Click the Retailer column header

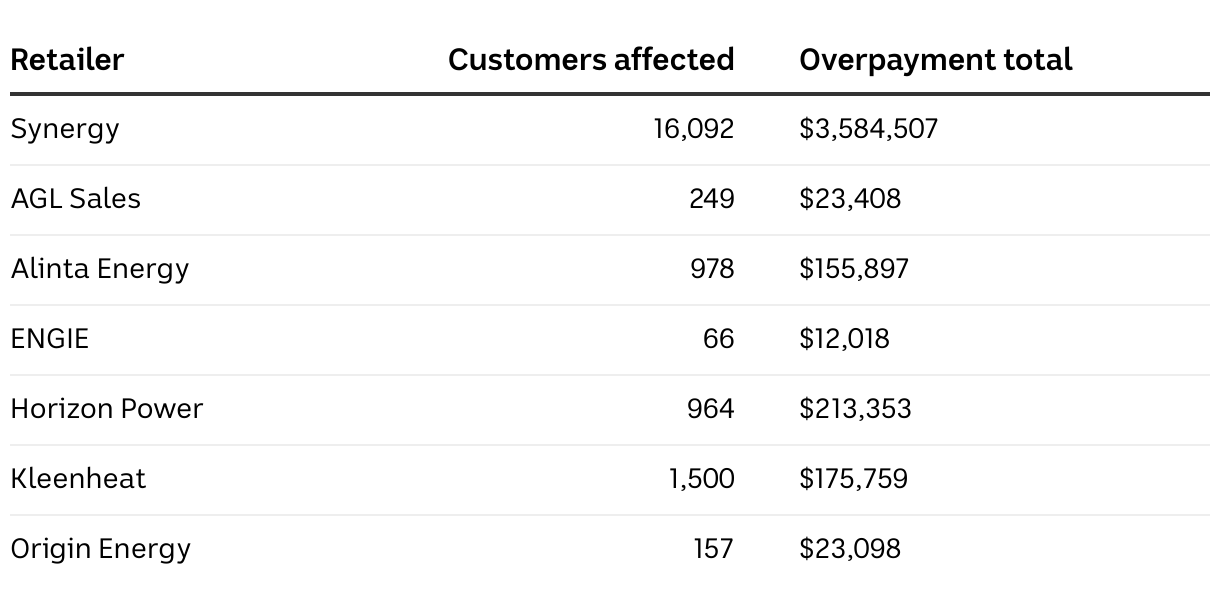[x=67, y=60]
